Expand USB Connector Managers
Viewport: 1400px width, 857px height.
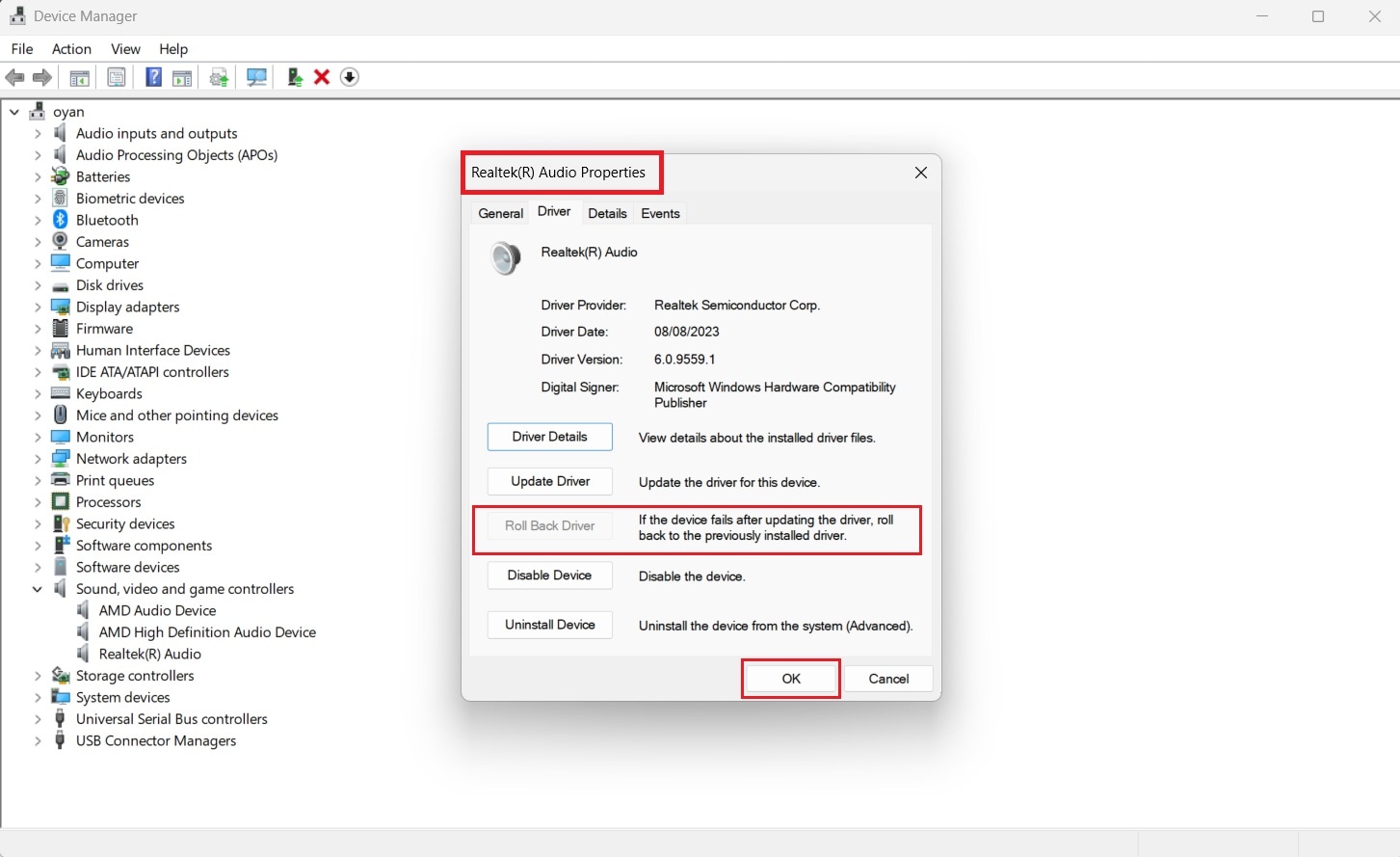click(x=38, y=740)
